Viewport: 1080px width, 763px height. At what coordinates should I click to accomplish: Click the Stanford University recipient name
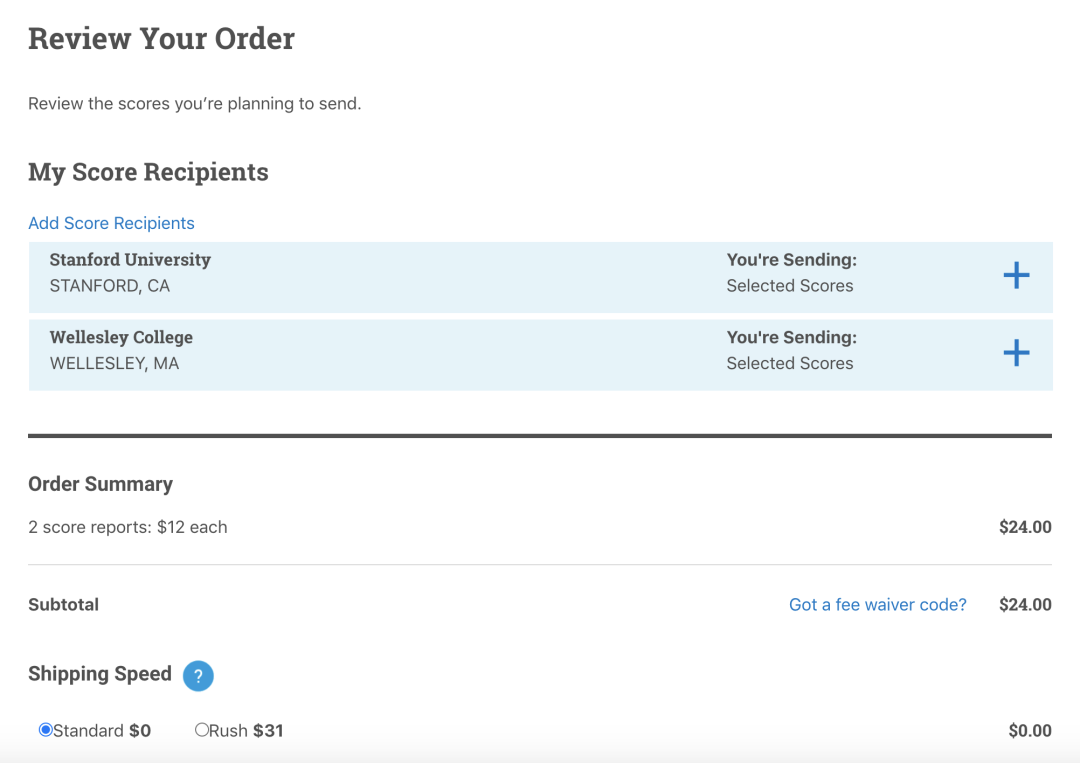point(130,259)
